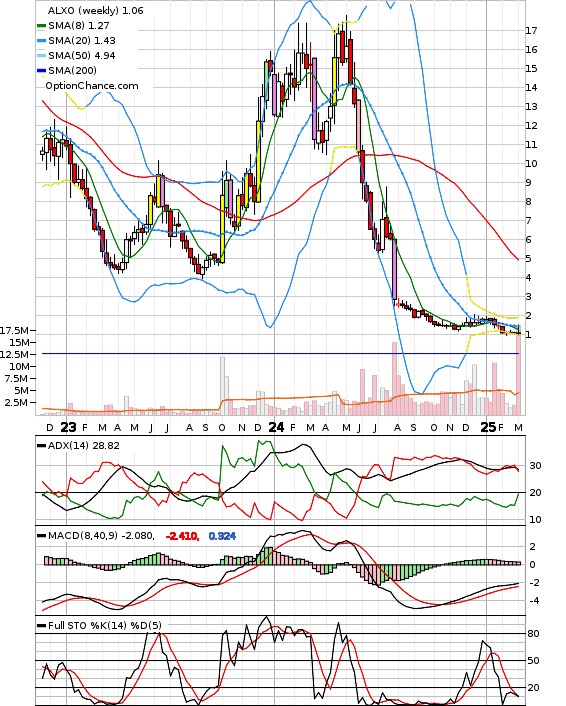Click the bold 24 year marker
This screenshot has width=566, height=706.
pos(276,427)
